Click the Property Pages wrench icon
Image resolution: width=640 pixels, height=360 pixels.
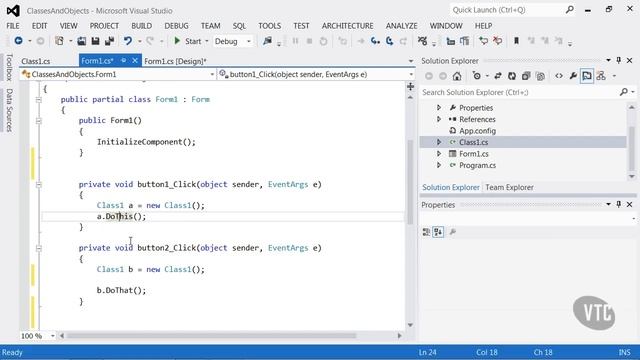pos(452,232)
